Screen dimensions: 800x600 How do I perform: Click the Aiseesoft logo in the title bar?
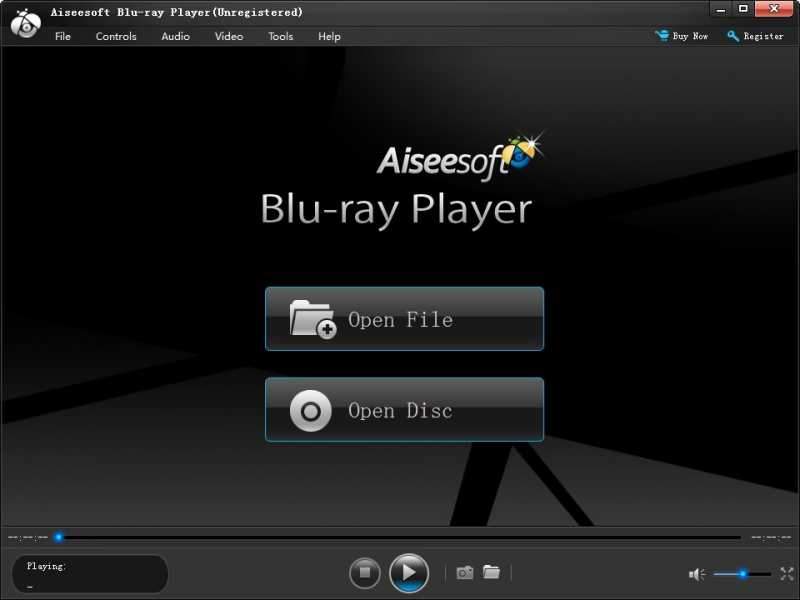[x=23, y=11]
